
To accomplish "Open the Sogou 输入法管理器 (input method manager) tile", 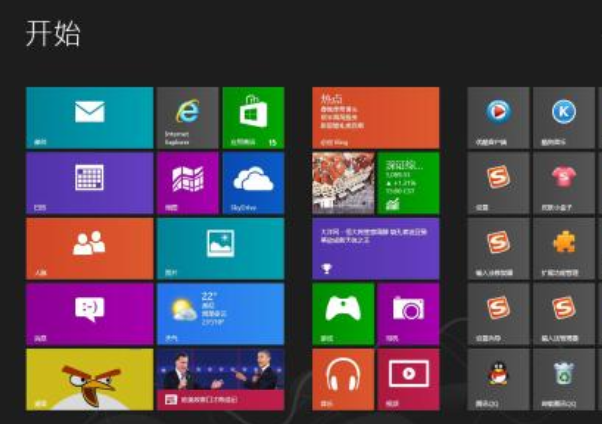I will tap(564, 314).
